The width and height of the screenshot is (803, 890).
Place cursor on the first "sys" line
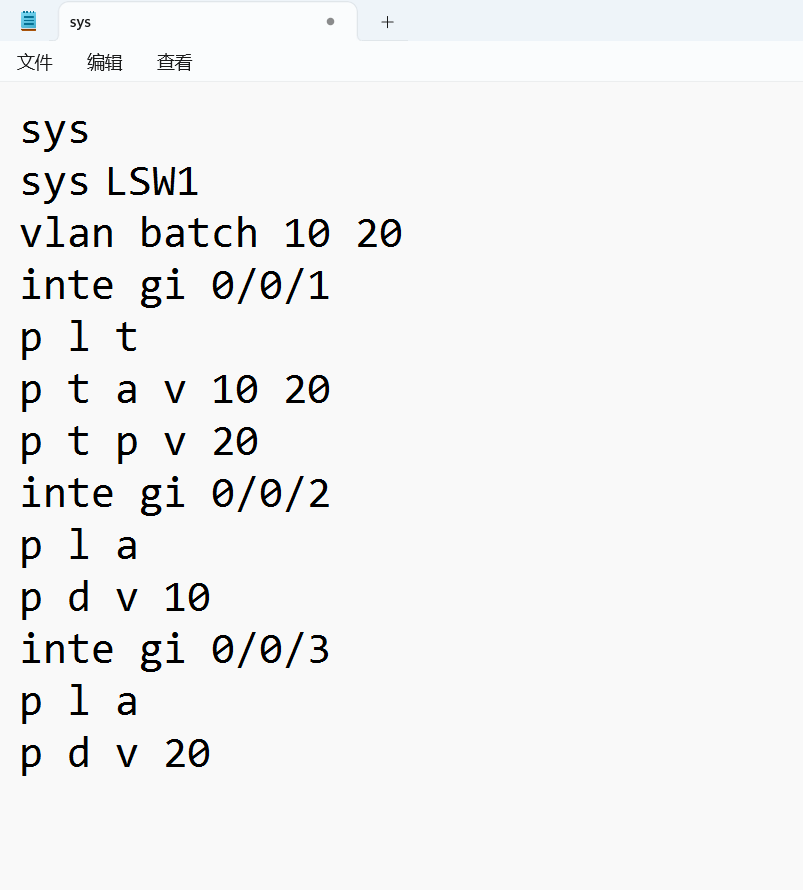pos(55,131)
